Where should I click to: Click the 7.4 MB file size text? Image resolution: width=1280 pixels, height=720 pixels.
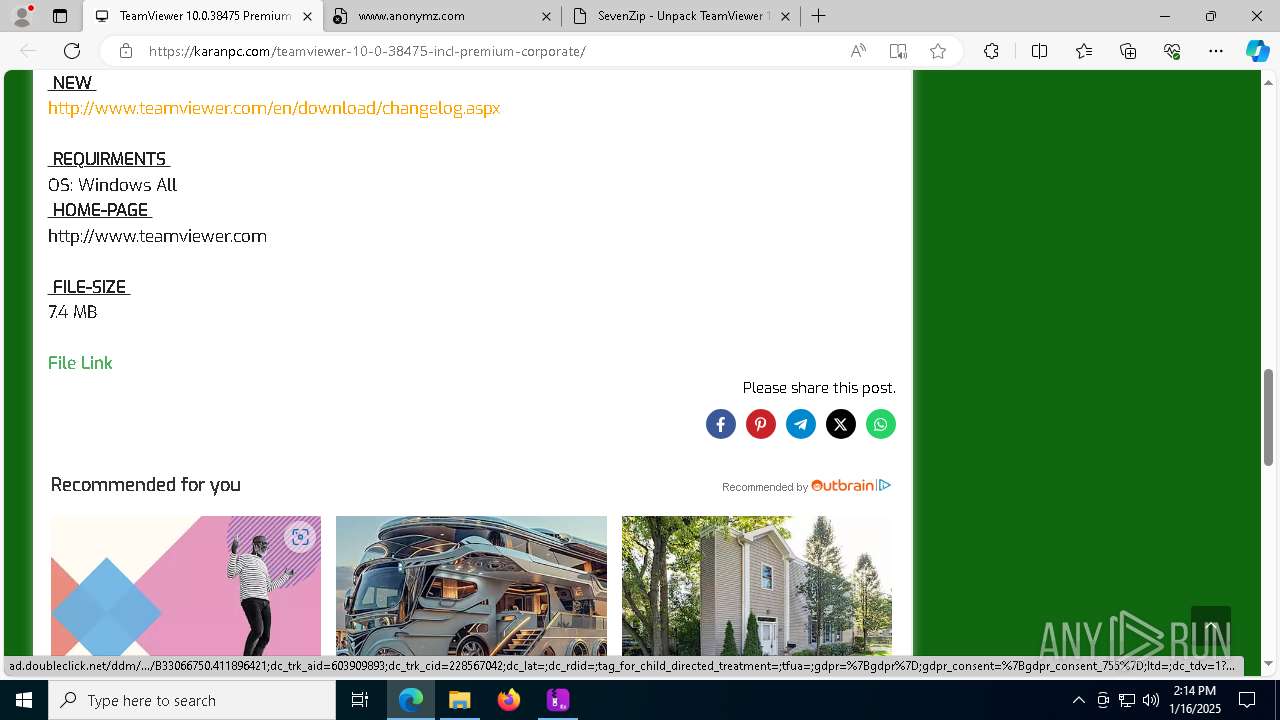[x=72, y=312]
